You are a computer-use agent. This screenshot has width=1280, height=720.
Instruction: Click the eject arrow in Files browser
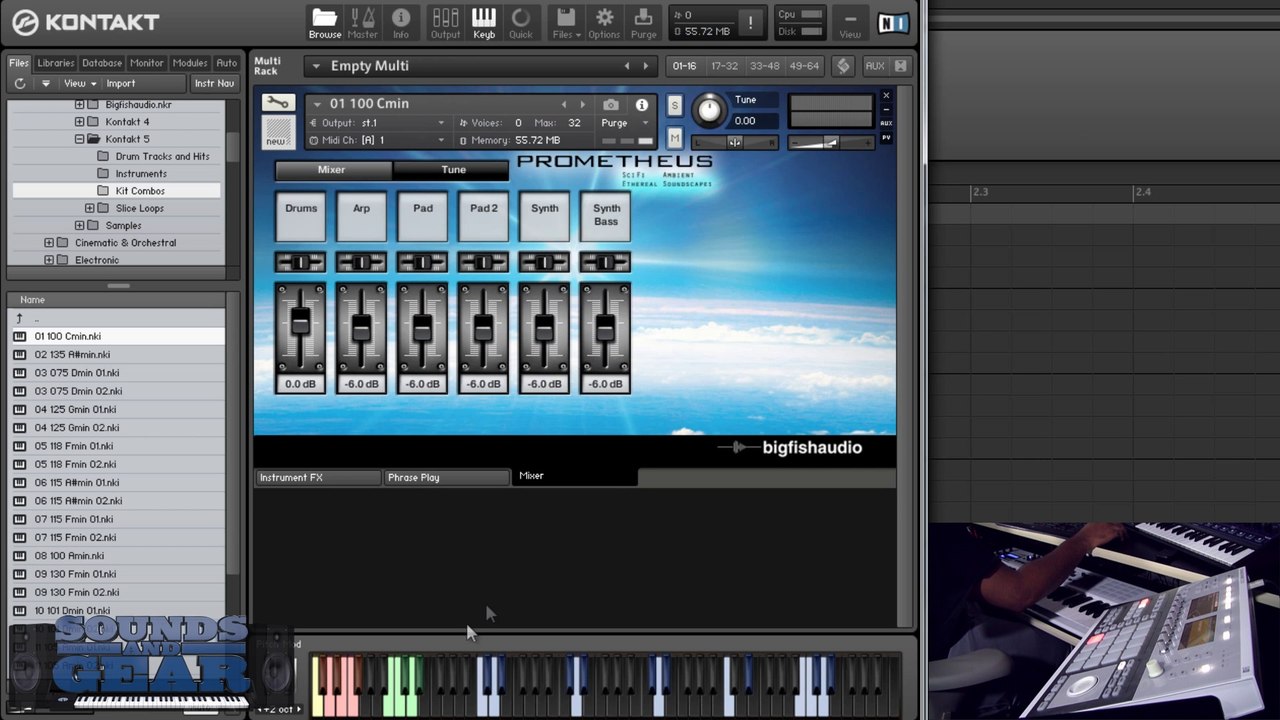[x=45, y=84]
